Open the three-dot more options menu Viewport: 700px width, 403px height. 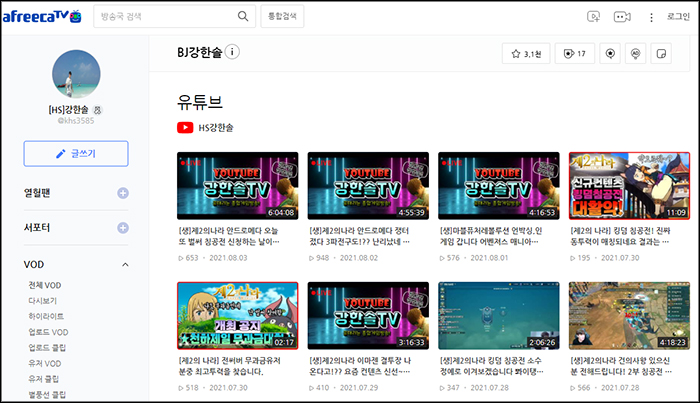651,17
